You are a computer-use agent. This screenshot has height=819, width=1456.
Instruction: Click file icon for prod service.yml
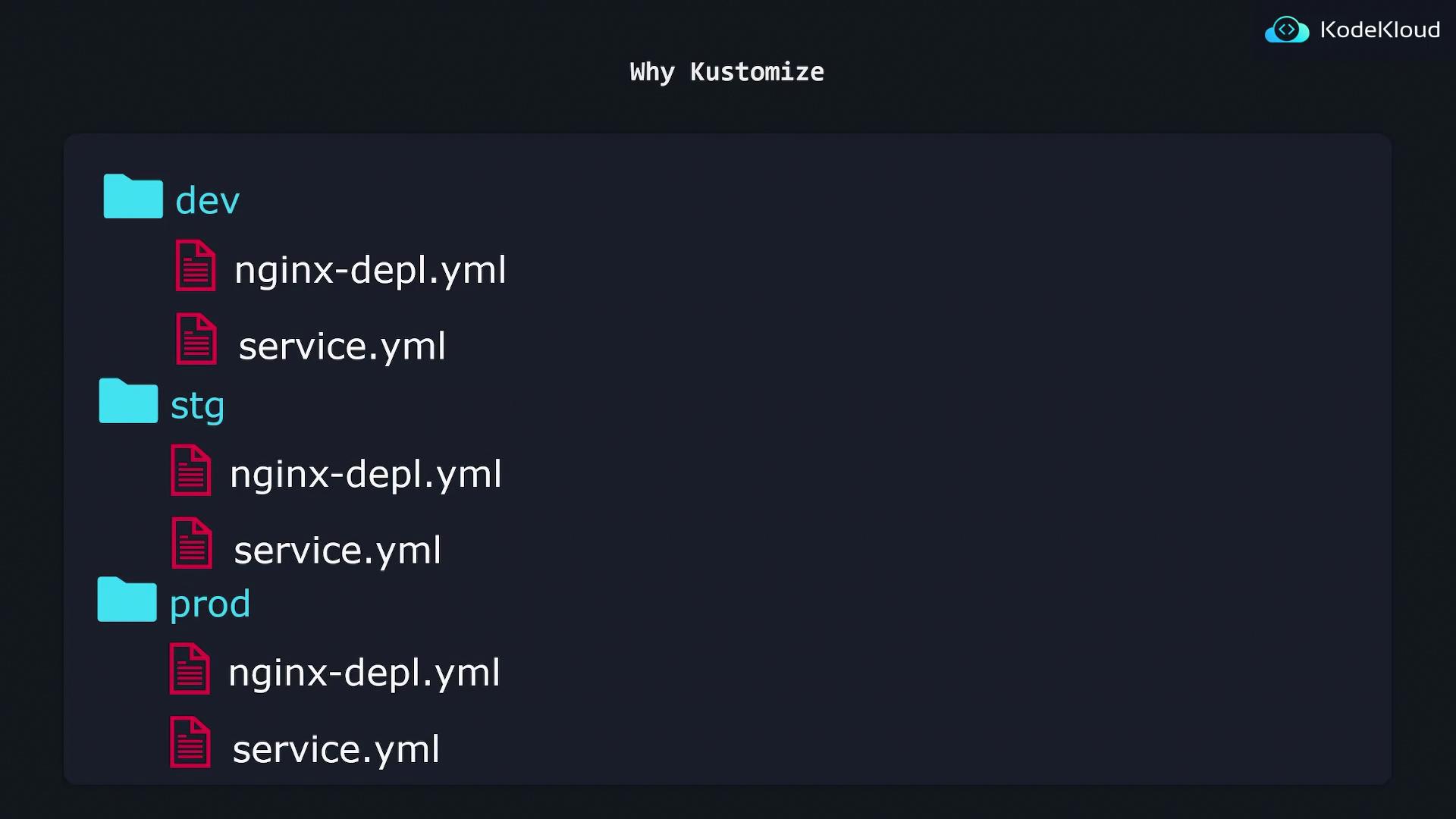(190, 742)
